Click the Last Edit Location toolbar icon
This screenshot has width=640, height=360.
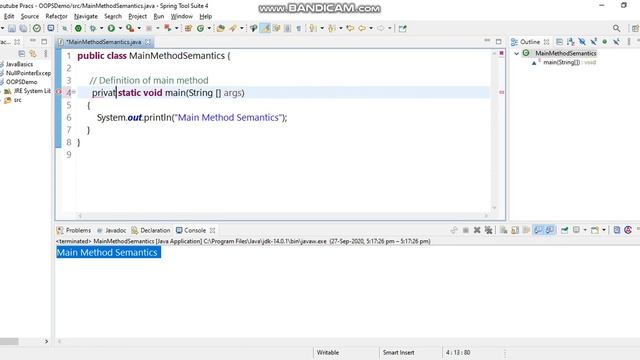350,28
